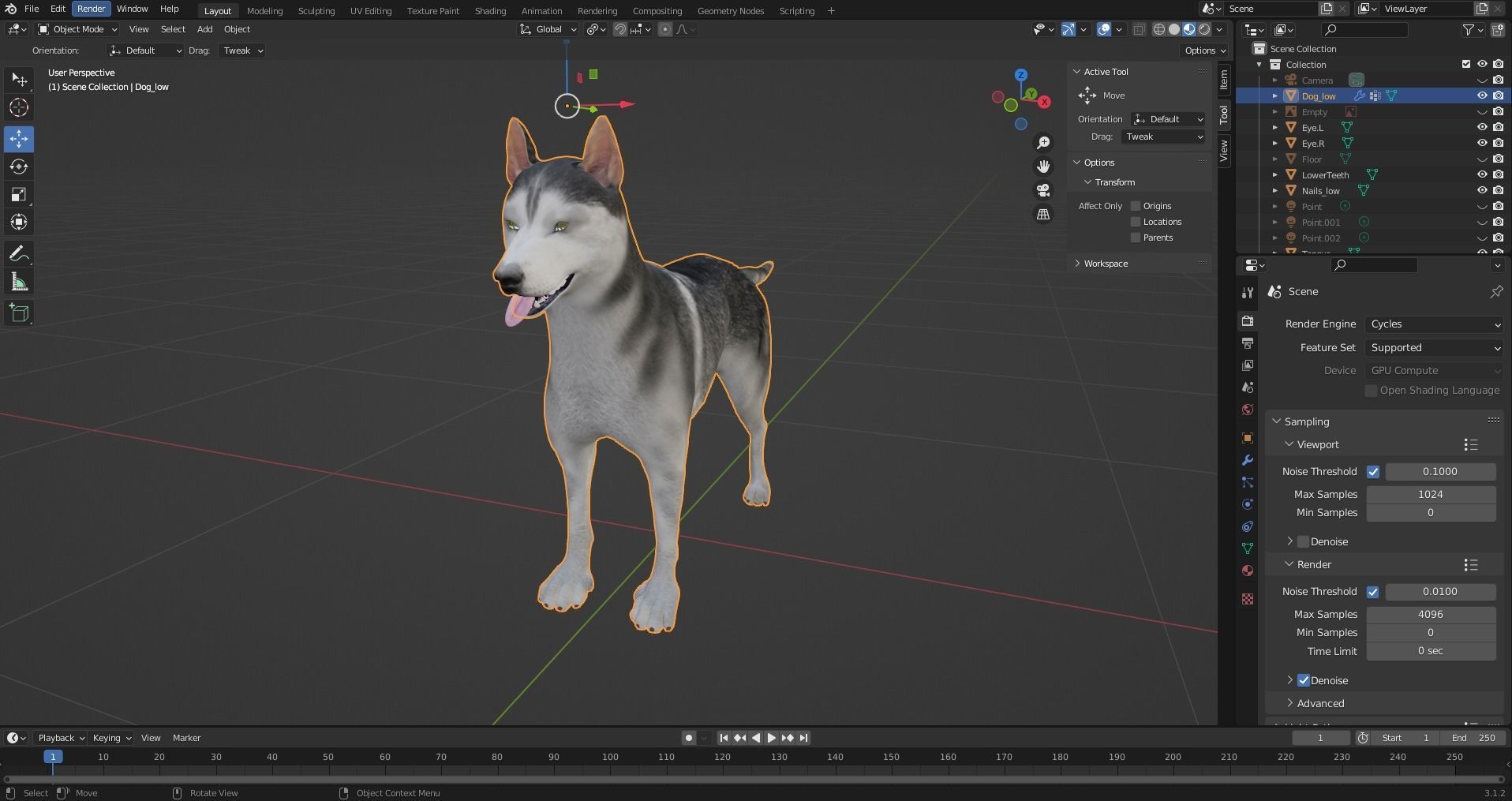Open the Add menu in viewport header
Viewport: 1512px width, 801px height.
204,29
